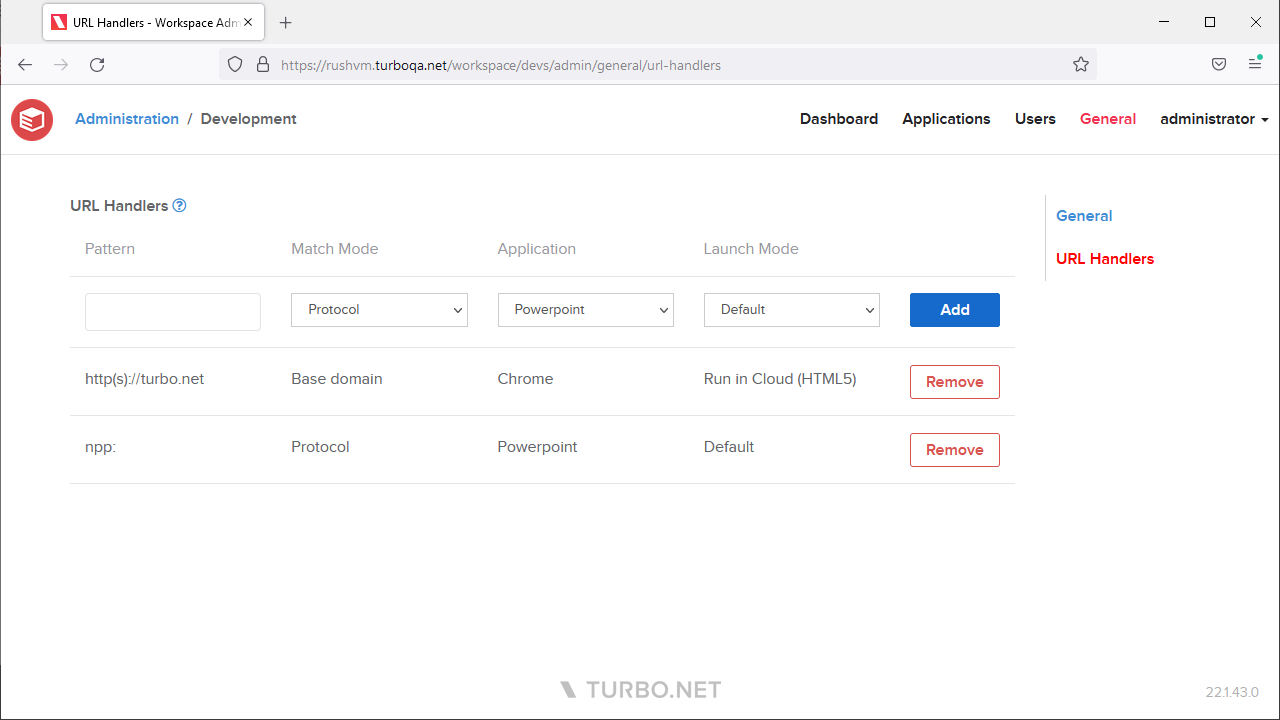
Task: Expand the Launch Mode dropdown showing Default
Action: 791,310
